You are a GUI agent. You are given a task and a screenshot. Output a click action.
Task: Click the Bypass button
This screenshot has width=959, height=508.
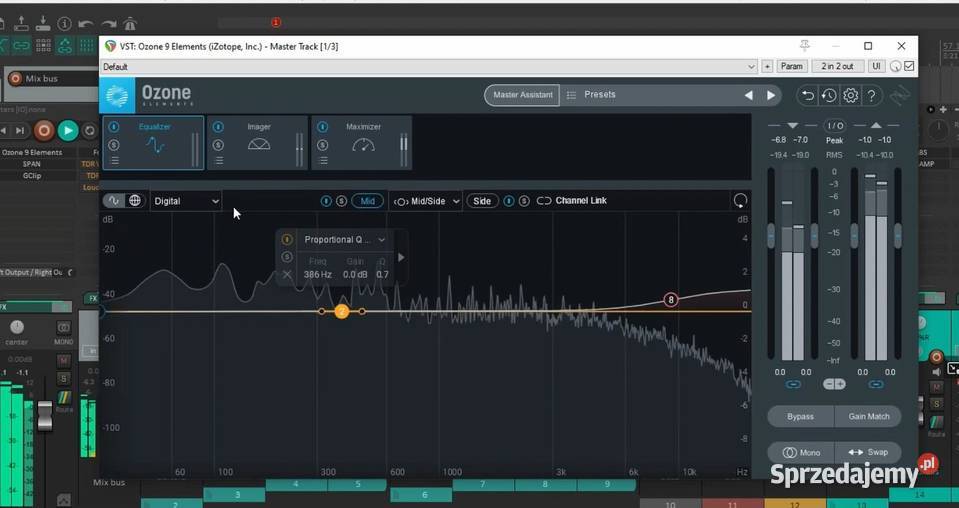tap(801, 416)
